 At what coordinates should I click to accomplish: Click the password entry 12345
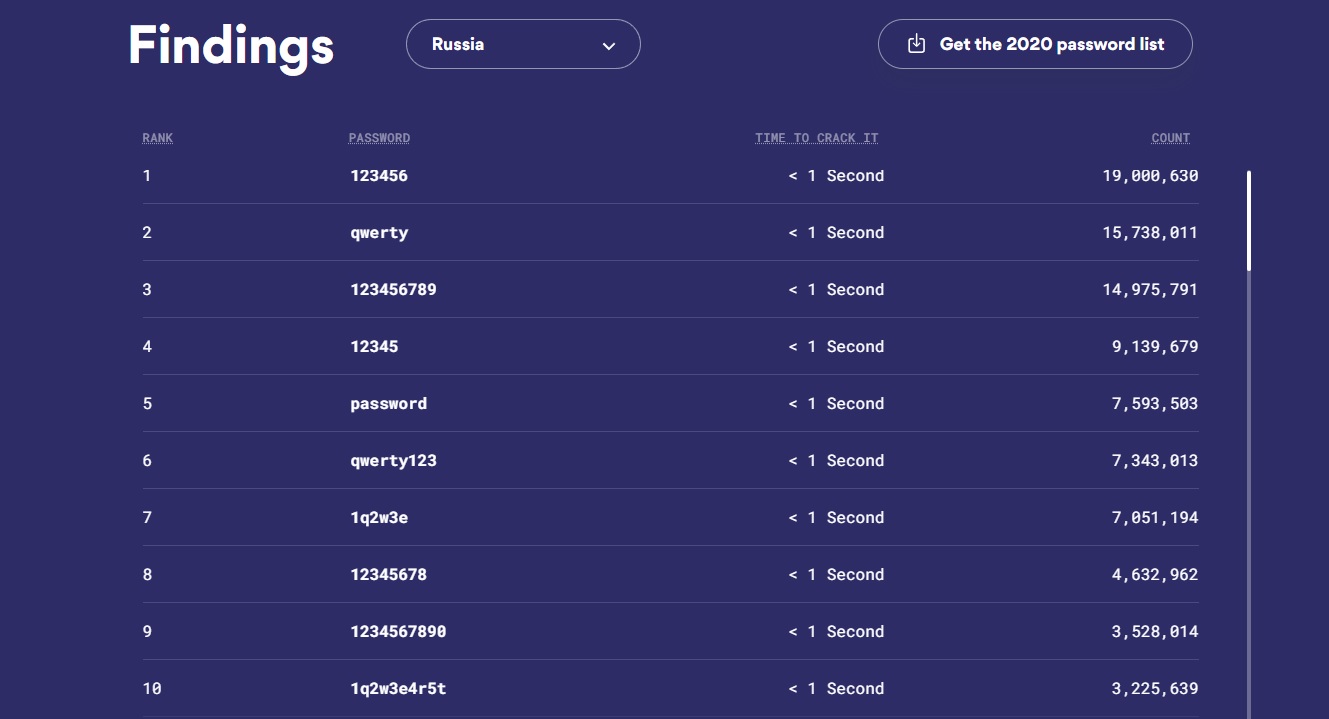tap(374, 347)
